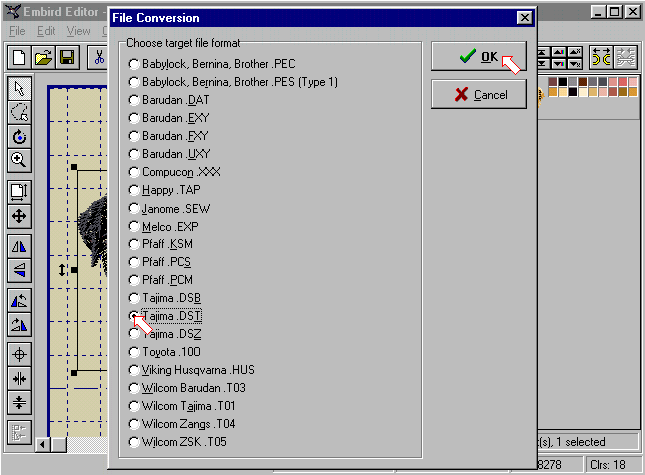The height and width of the screenshot is (475, 645).
Task: Move down by color with down-arrow icon
Action: pyautogui.click(x=558, y=63)
